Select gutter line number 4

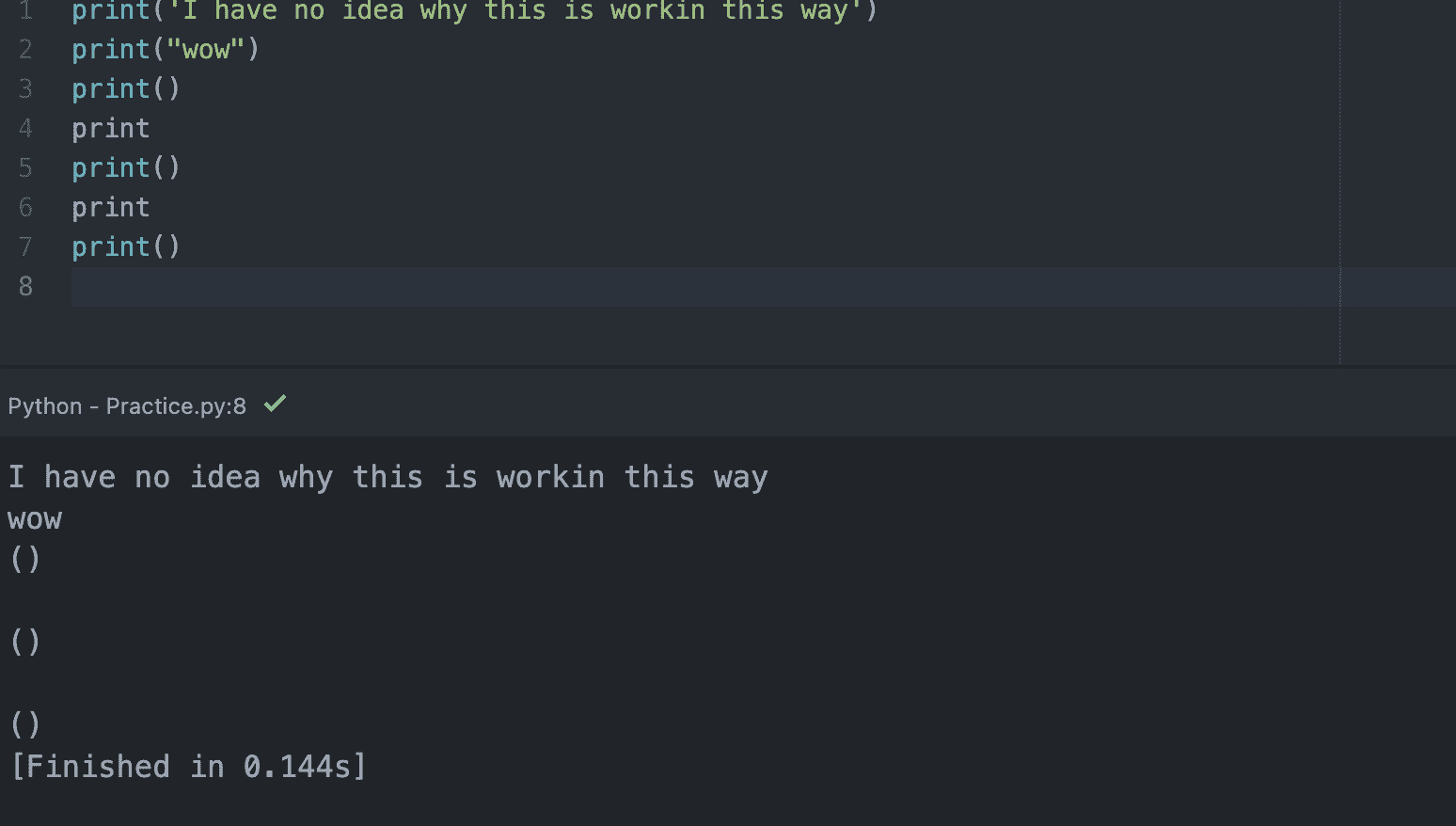pos(25,128)
